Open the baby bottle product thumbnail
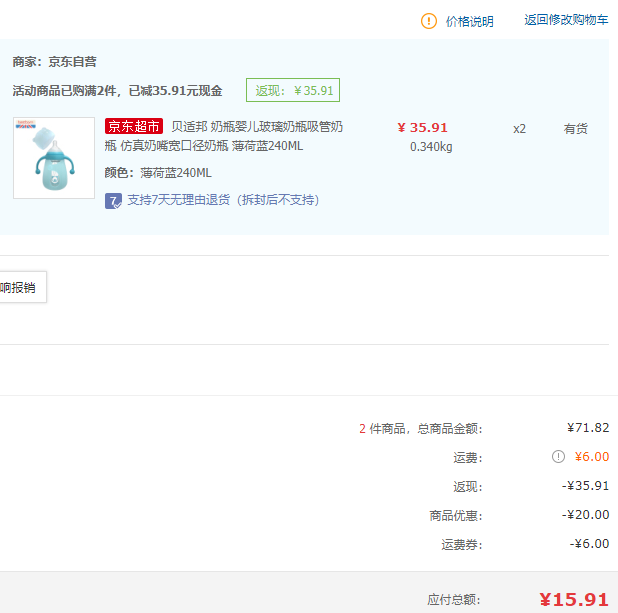Screen dimensions: 618x613 [54, 158]
